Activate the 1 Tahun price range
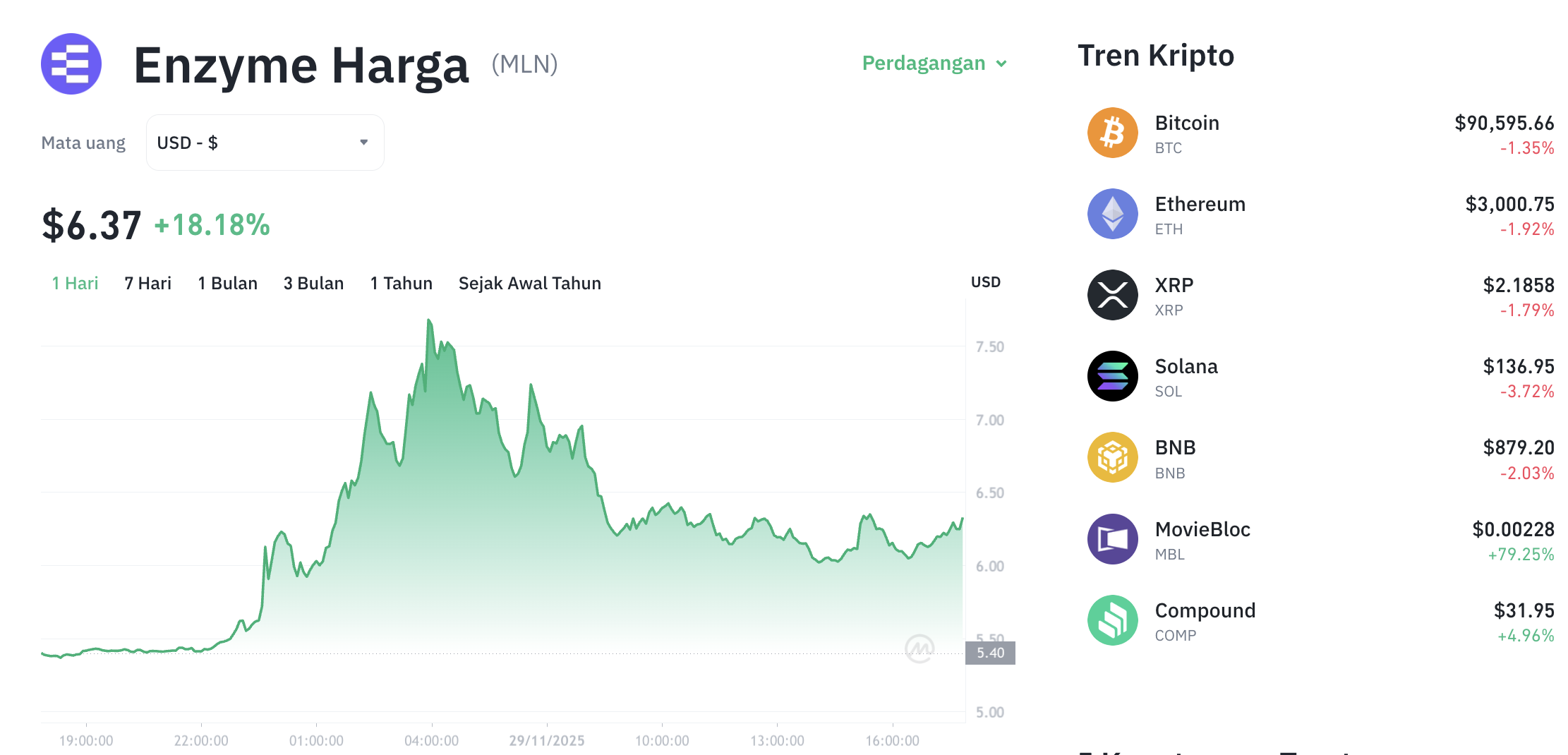This screenshot has height=755, width=1568. [x=401, y=283]
